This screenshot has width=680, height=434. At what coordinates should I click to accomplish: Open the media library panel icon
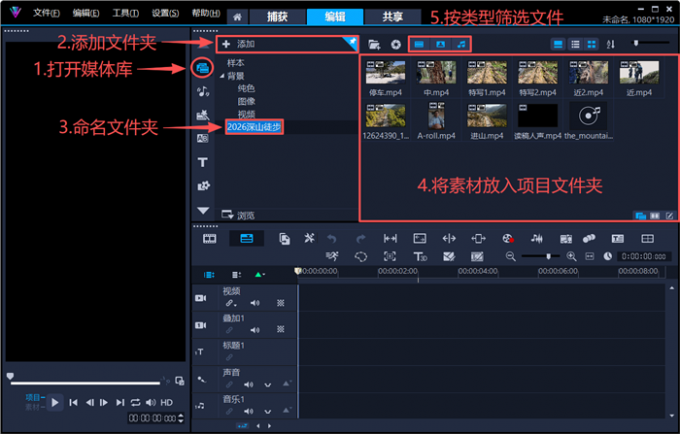coord(203,68)
